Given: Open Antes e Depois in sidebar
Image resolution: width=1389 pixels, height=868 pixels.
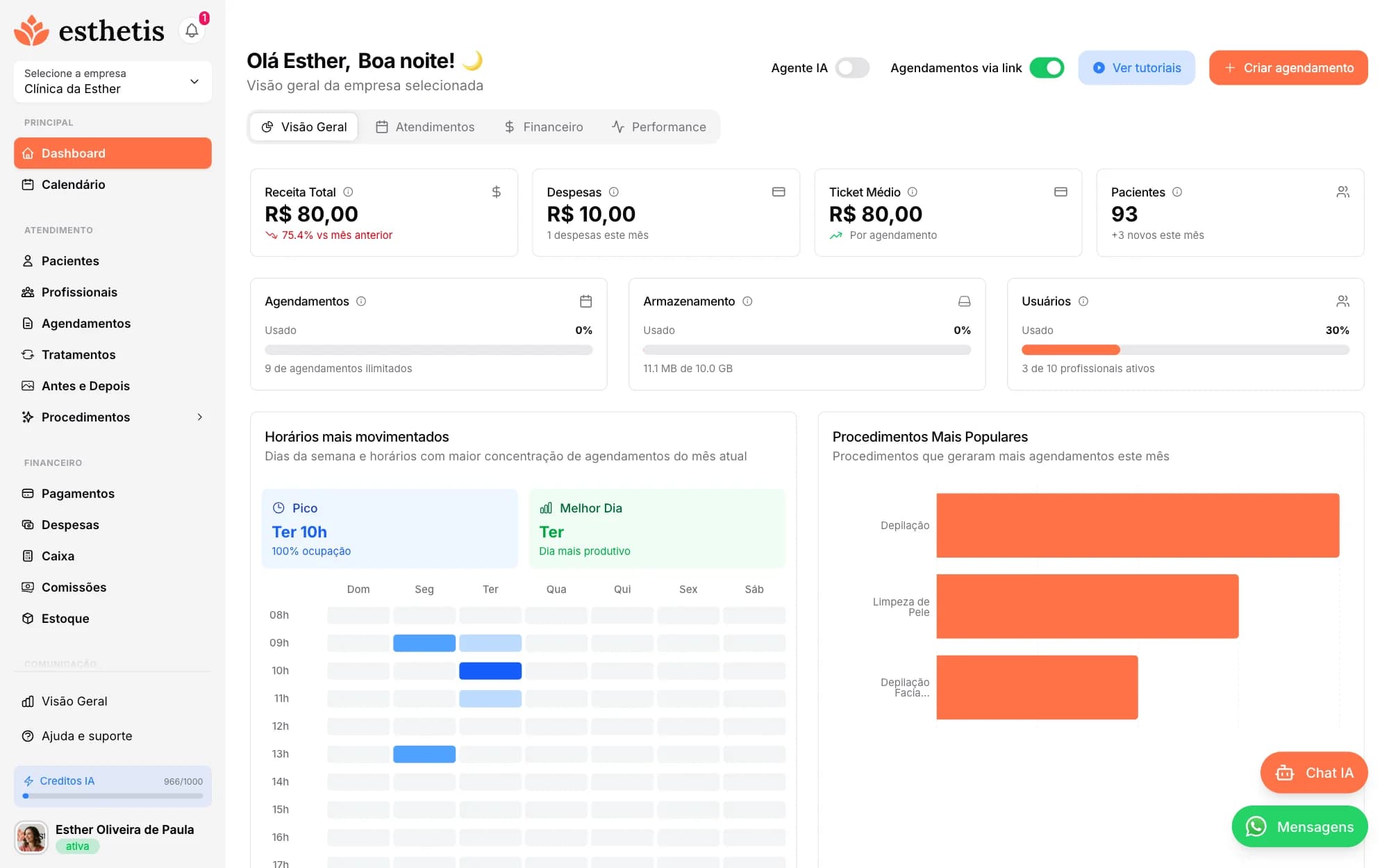Looking at the screenshot, I should 113,385.
